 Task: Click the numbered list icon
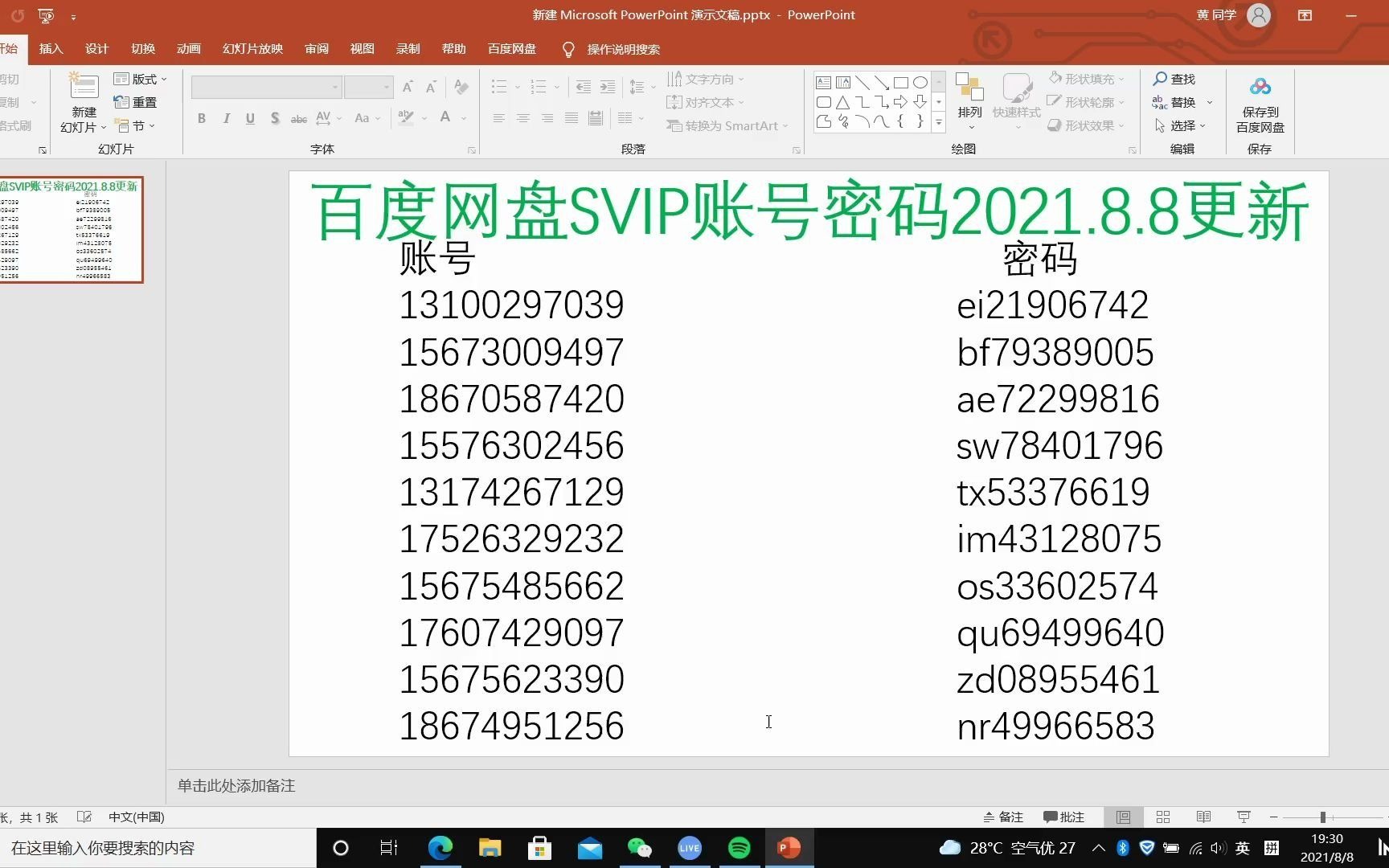[539, 87]
